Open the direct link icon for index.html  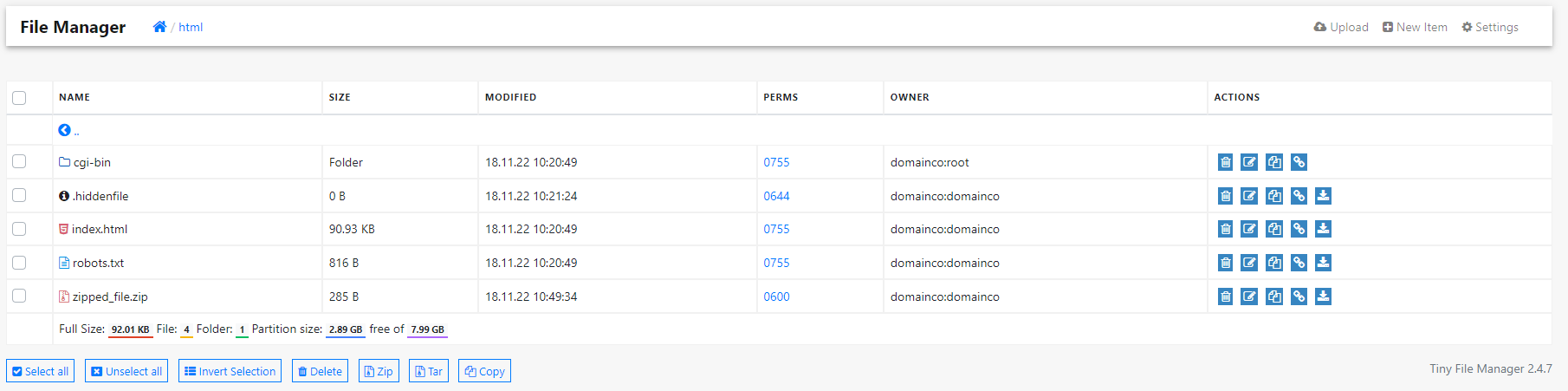coord(1299,229)
